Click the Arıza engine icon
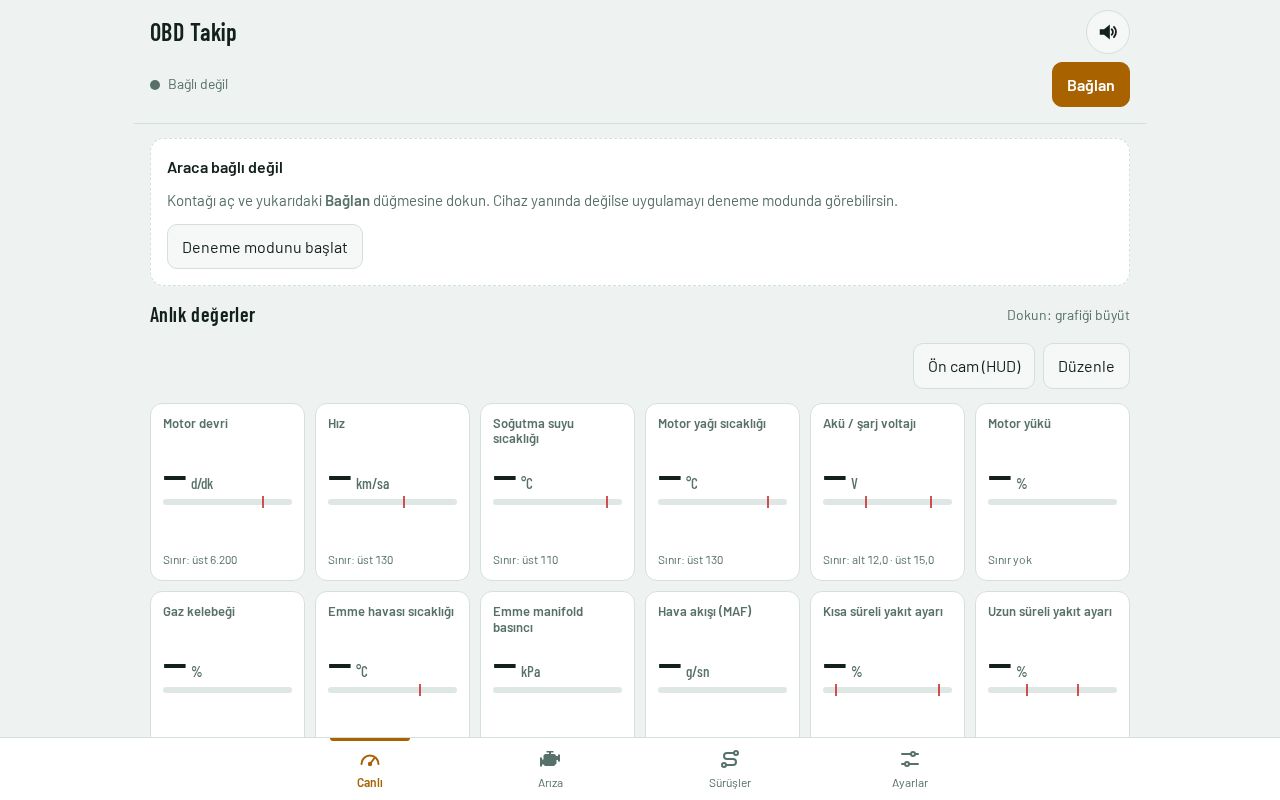The image size is (1280, 800). pyautogui.click(x=550, y=760)
